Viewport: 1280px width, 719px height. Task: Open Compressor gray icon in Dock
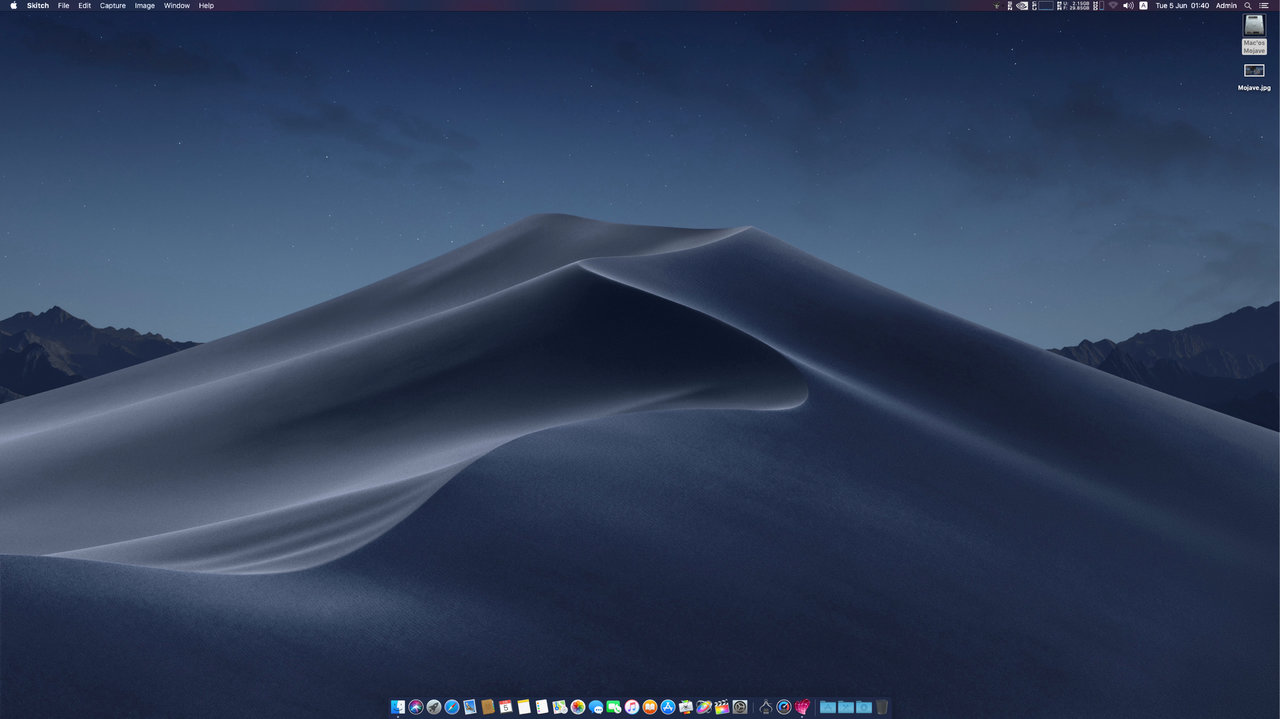pos(740,707)
